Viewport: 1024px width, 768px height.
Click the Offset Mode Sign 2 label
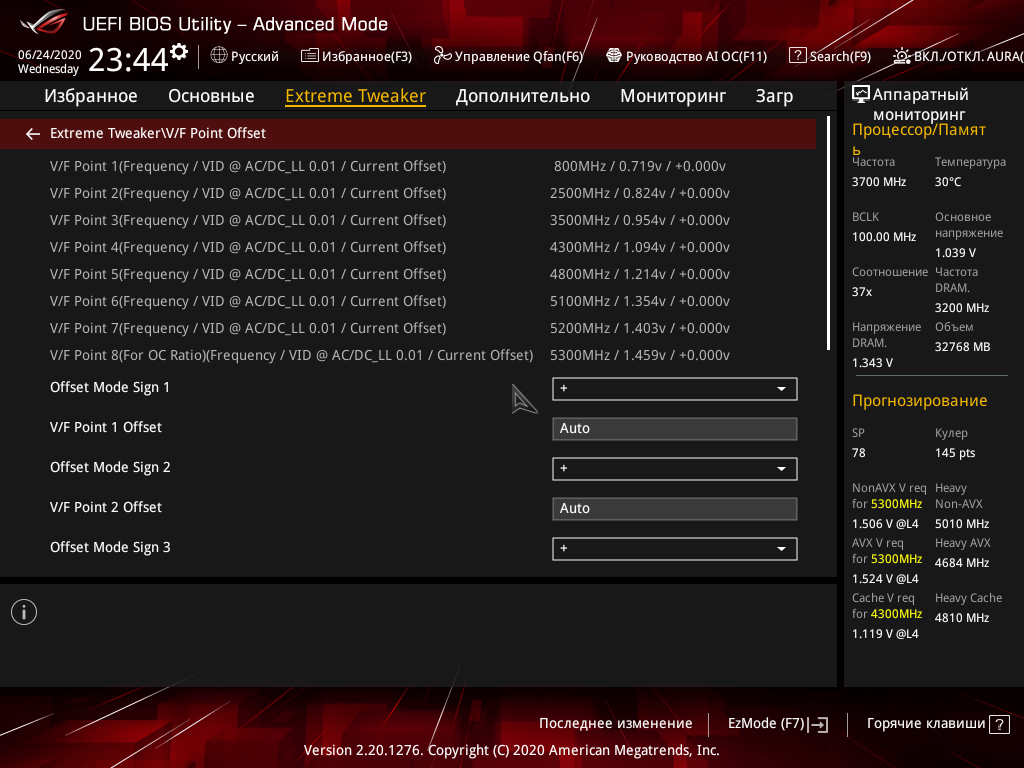[x=110, y=468]
